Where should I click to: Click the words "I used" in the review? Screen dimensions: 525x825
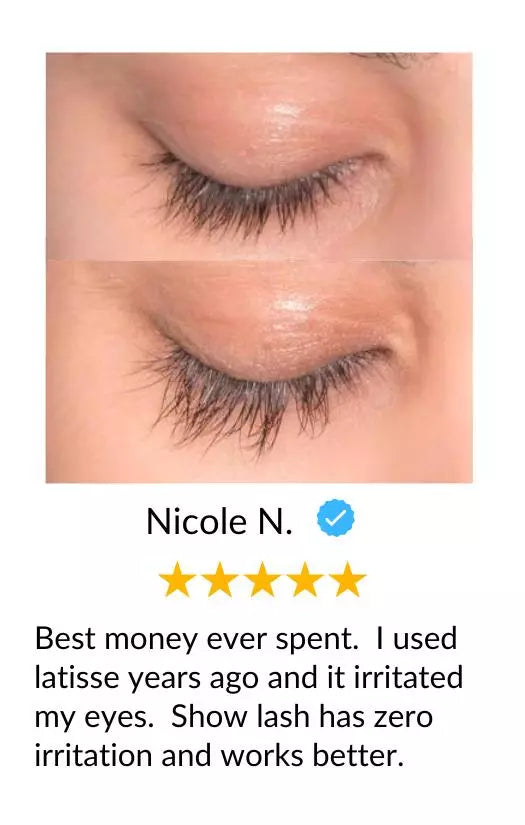(x=416, y=639)
